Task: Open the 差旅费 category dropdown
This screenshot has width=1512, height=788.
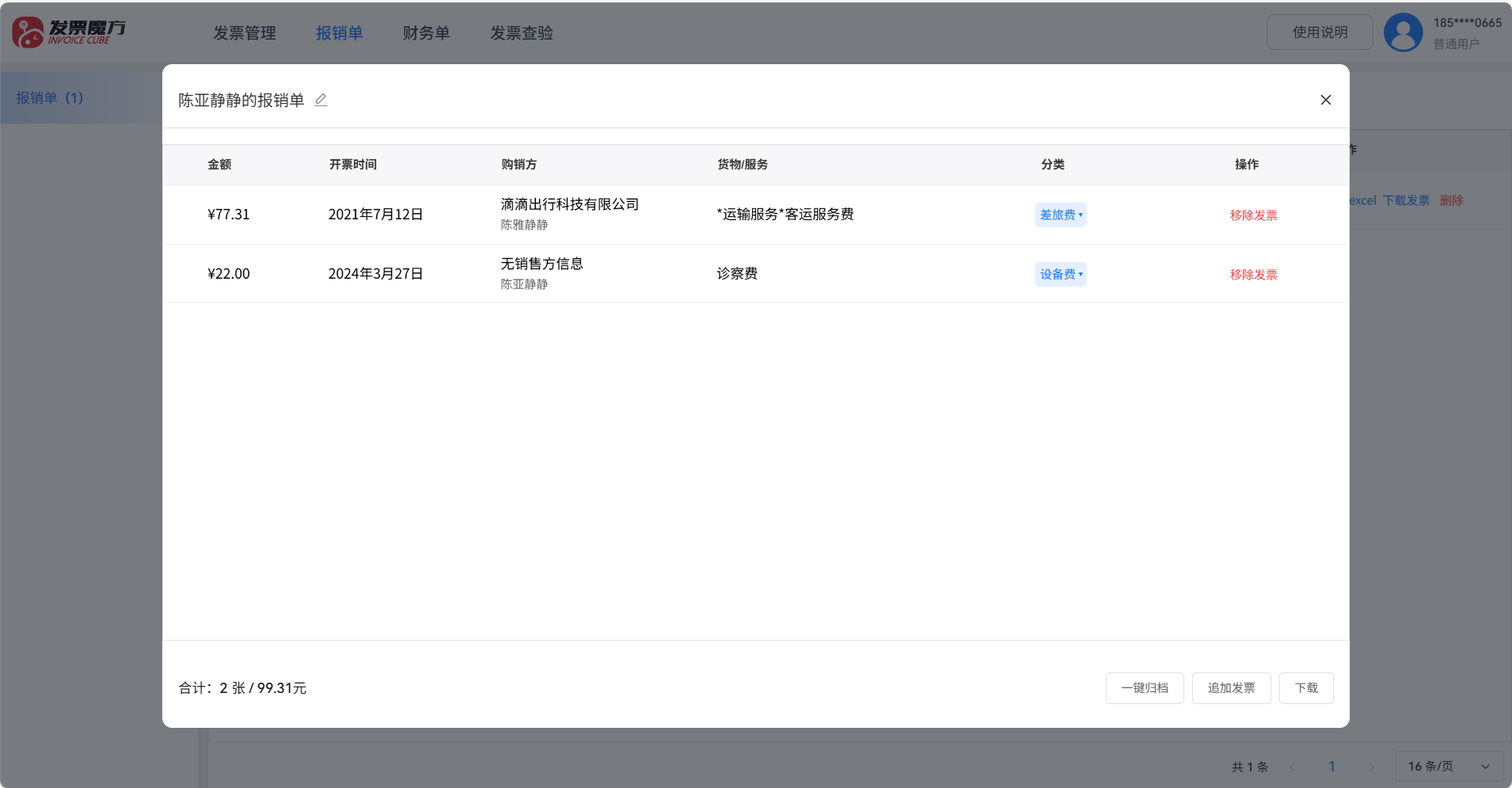Action: tap(1060, 215)
